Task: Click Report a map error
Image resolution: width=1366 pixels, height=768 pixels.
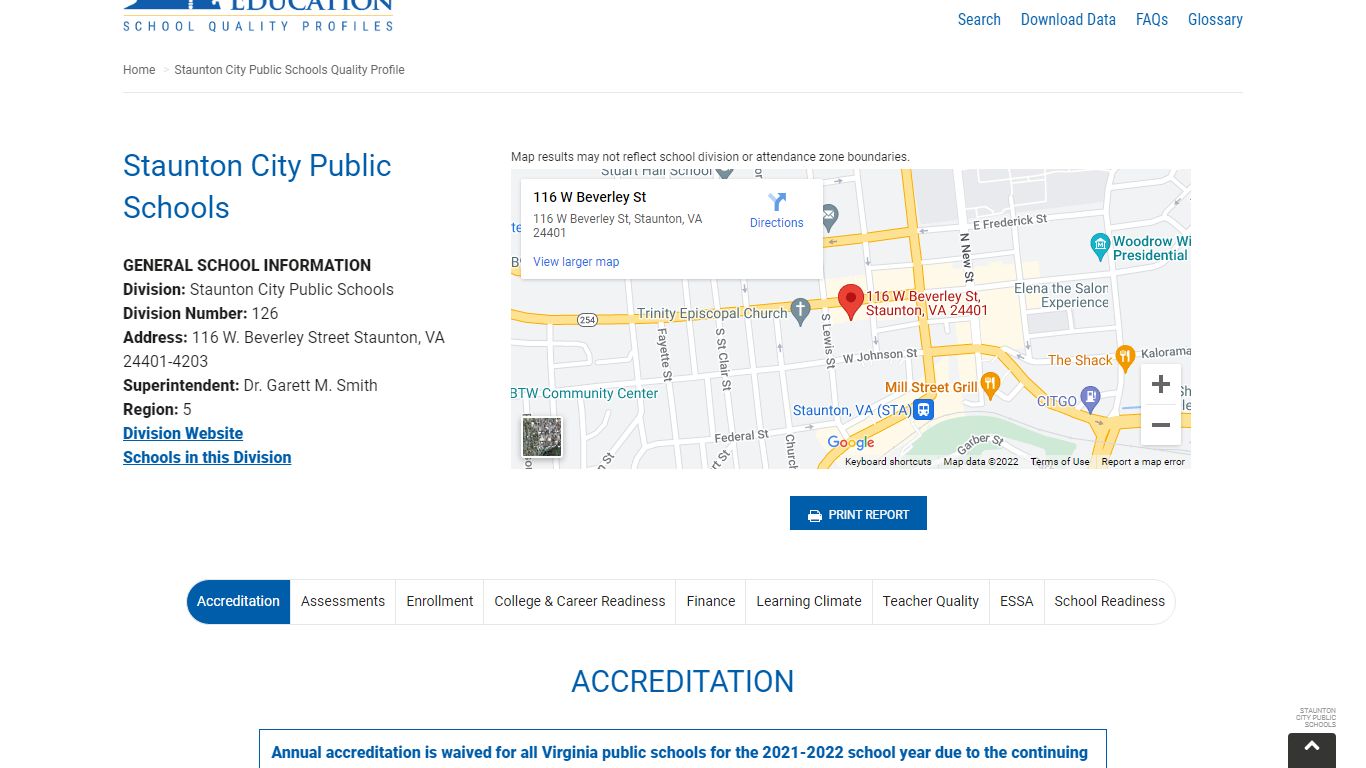Action: click(x=1143, y=462)
